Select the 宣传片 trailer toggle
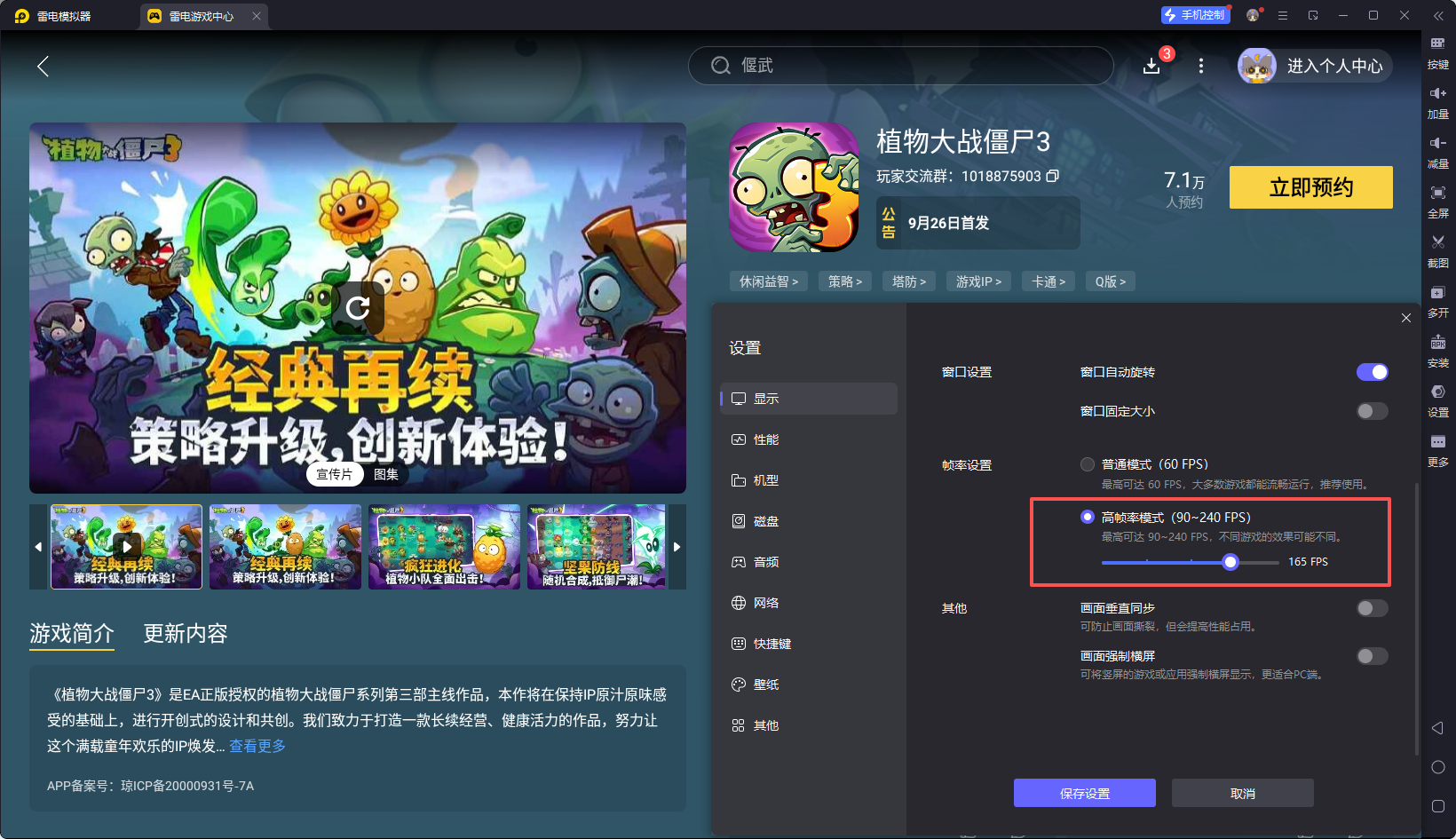The height and width of the screenshot is (839, 1456). click(x=335, y=474)
